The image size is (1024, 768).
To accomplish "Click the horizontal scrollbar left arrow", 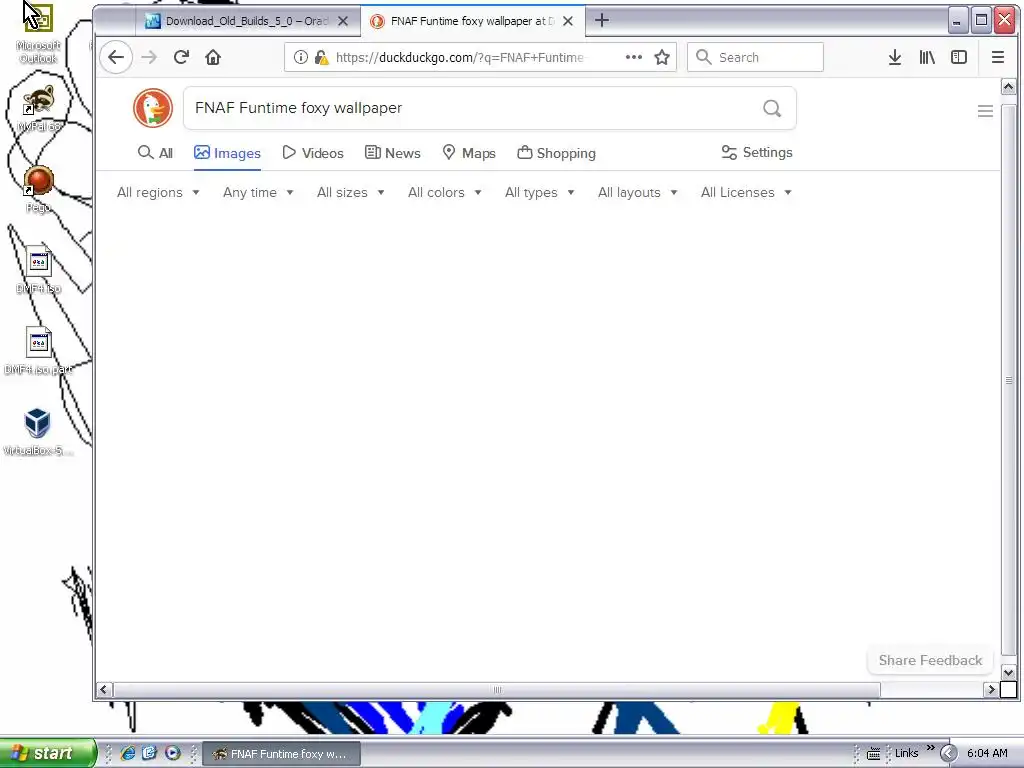I will (x=104, y=690).
